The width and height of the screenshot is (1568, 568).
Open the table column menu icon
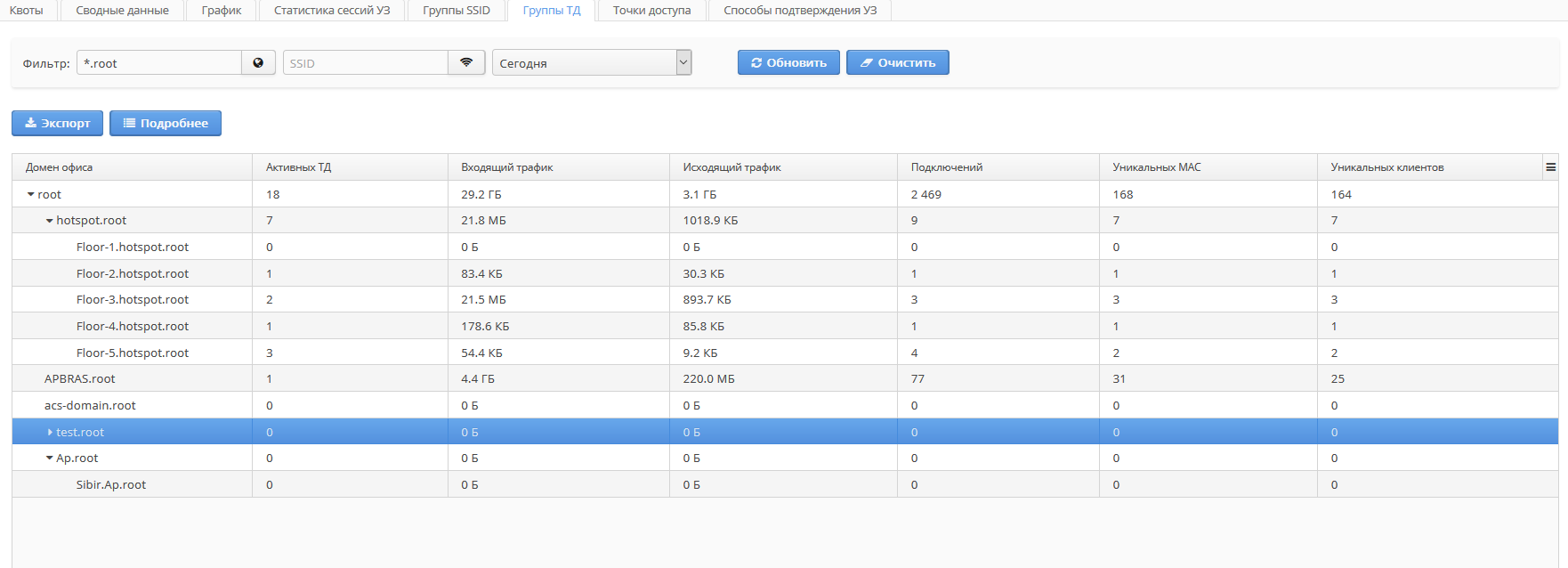point(1551,167)
